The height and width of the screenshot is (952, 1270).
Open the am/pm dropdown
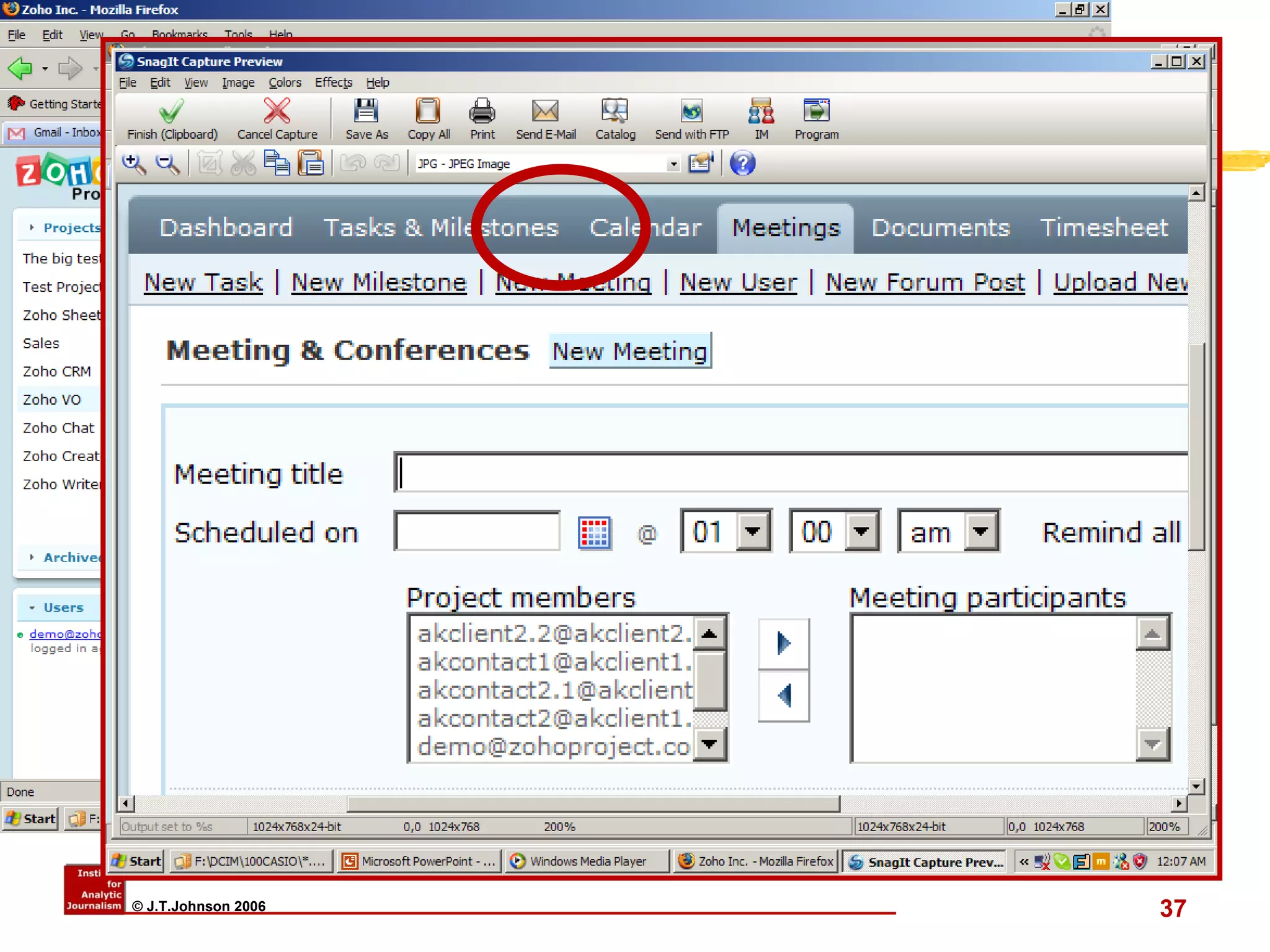point(981,531)
